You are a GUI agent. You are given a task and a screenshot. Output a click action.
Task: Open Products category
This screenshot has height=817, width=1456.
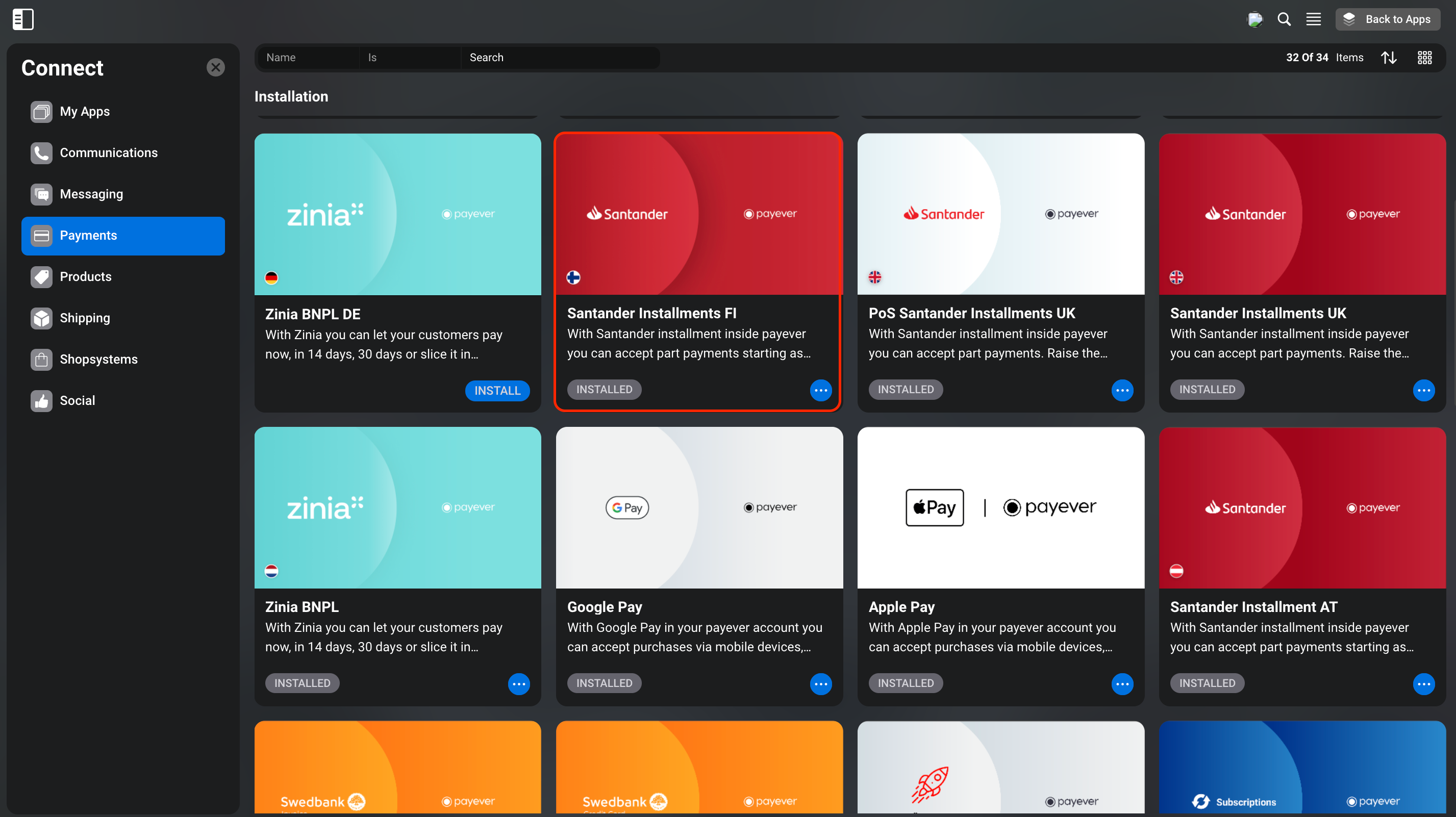pyautogui.click(x=123, y=277)
